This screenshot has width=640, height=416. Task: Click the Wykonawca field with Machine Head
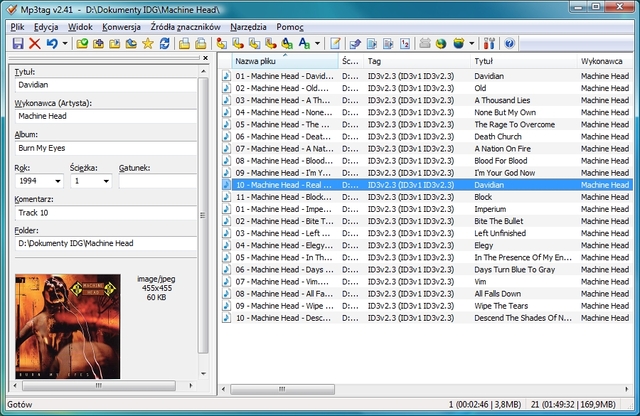pyautogui.click(x=106, y=116)
